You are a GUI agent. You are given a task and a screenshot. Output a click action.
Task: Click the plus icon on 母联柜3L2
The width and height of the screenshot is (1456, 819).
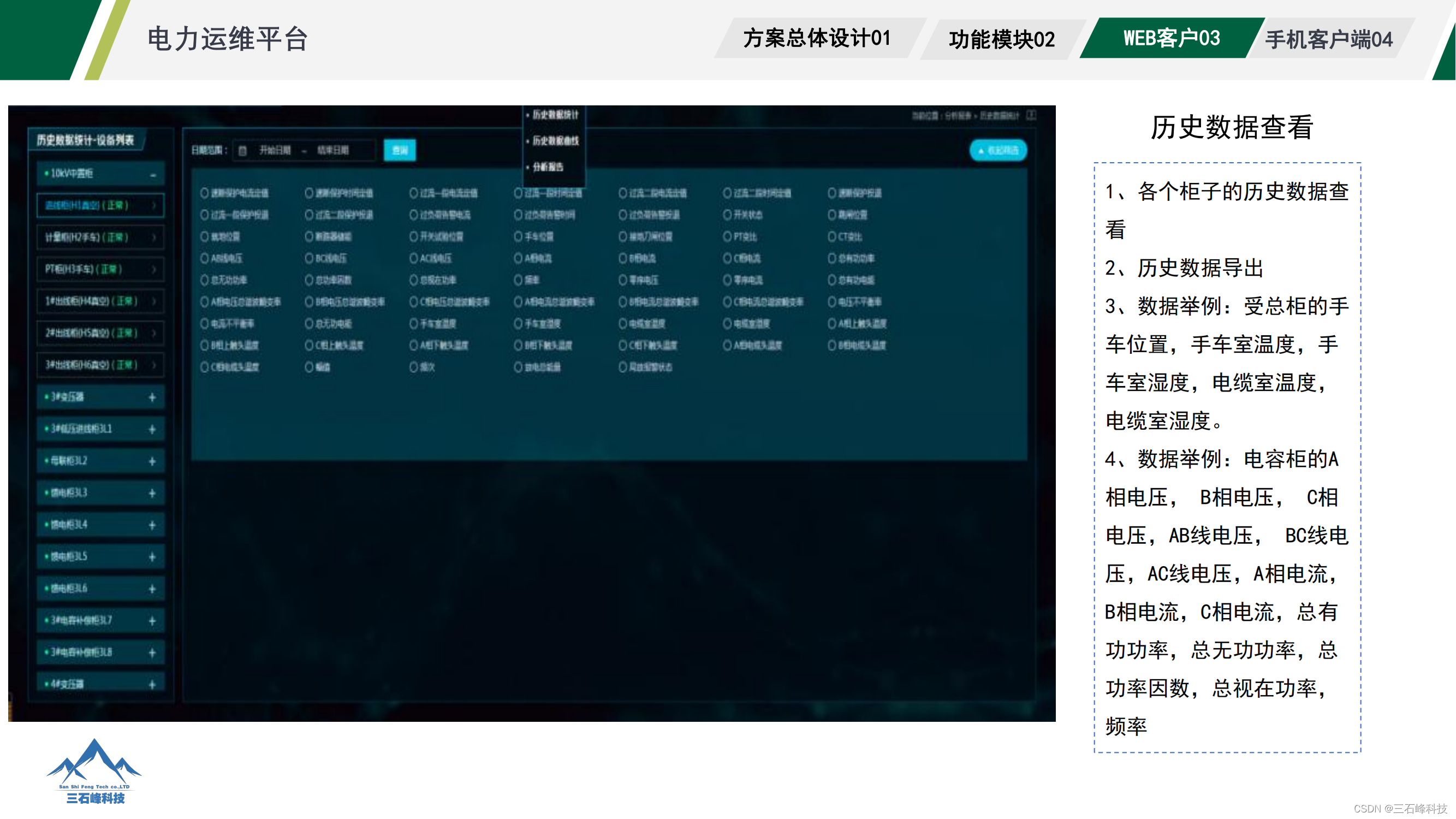point(152,461)
